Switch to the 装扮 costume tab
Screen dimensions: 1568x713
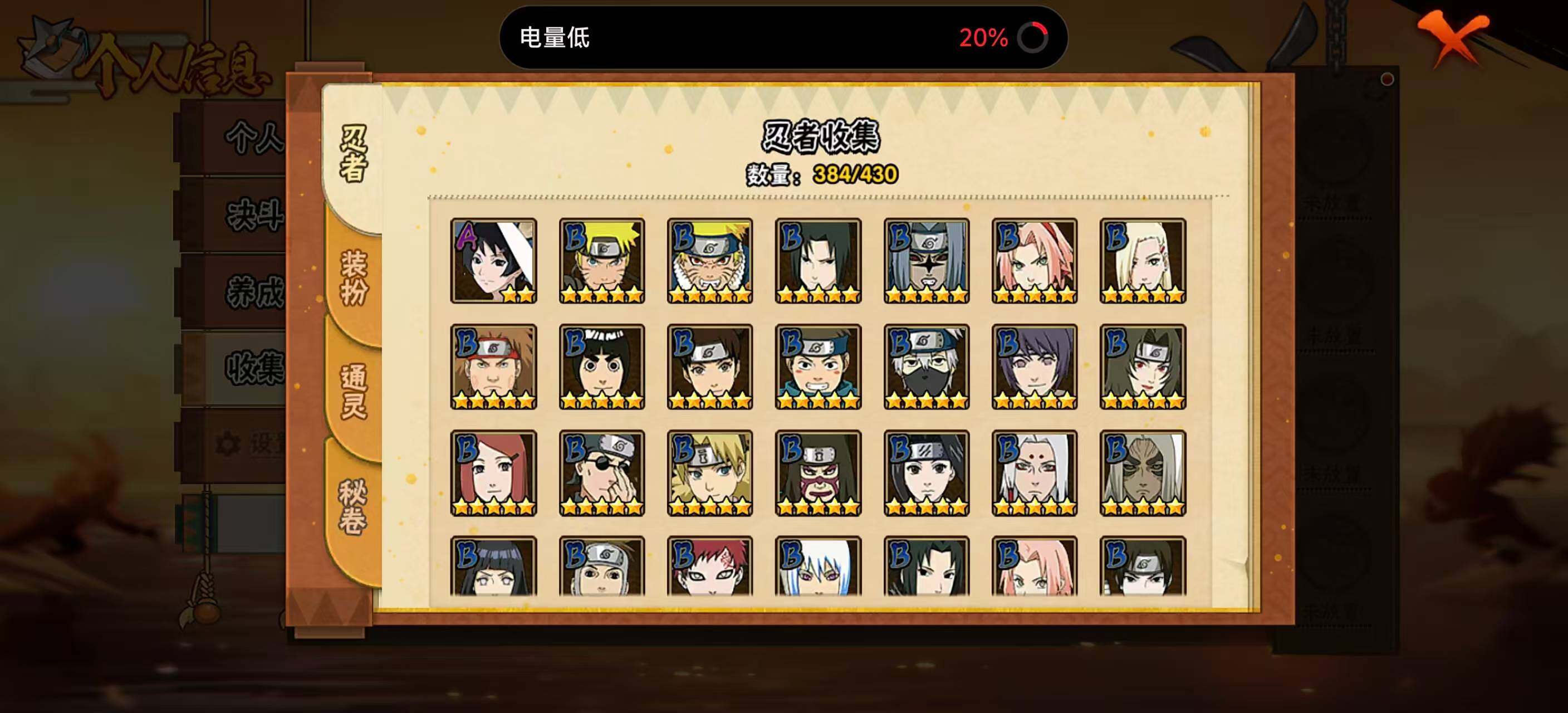click(354, 277)
